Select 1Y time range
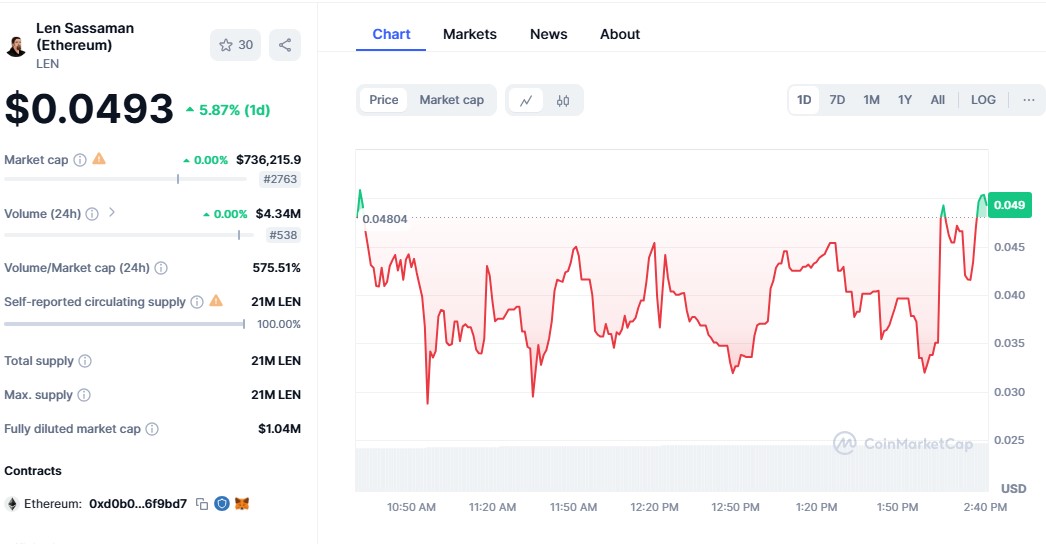The image size is (1046, 544). (x=905, y=100)
